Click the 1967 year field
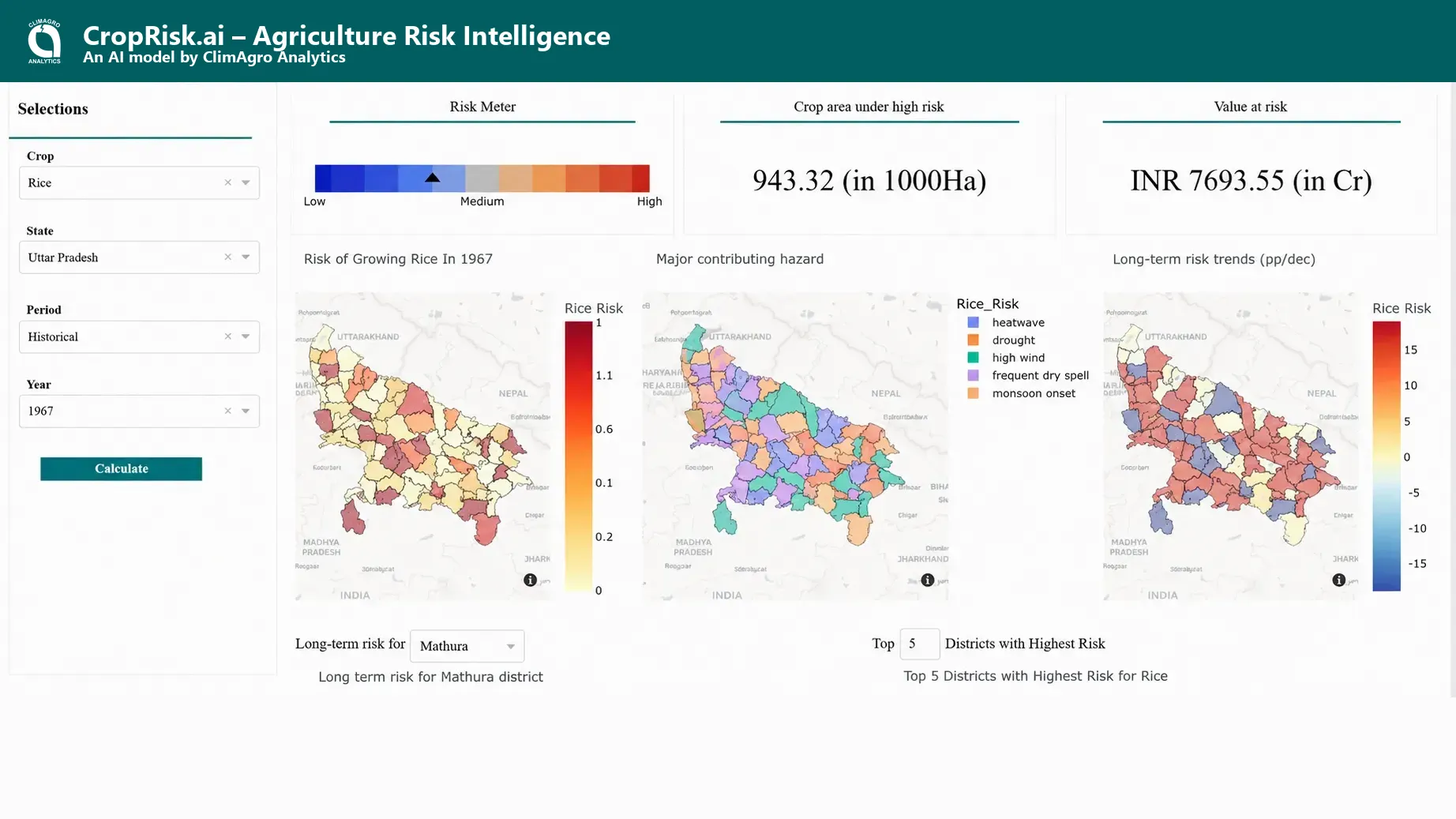Image resolution: width=1456 pixels, height=819 pixels. point(139,411)
